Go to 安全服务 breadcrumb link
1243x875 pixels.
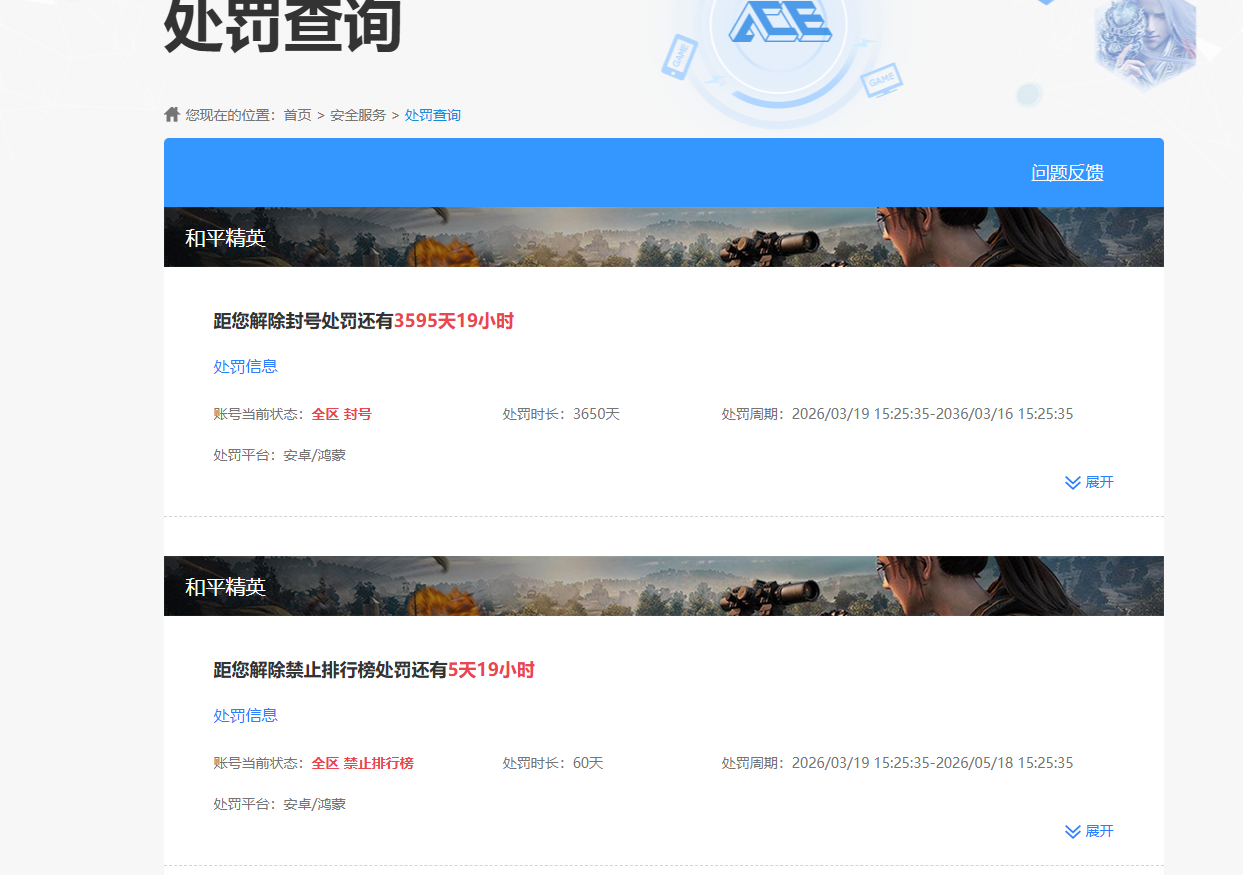[358, 115]
